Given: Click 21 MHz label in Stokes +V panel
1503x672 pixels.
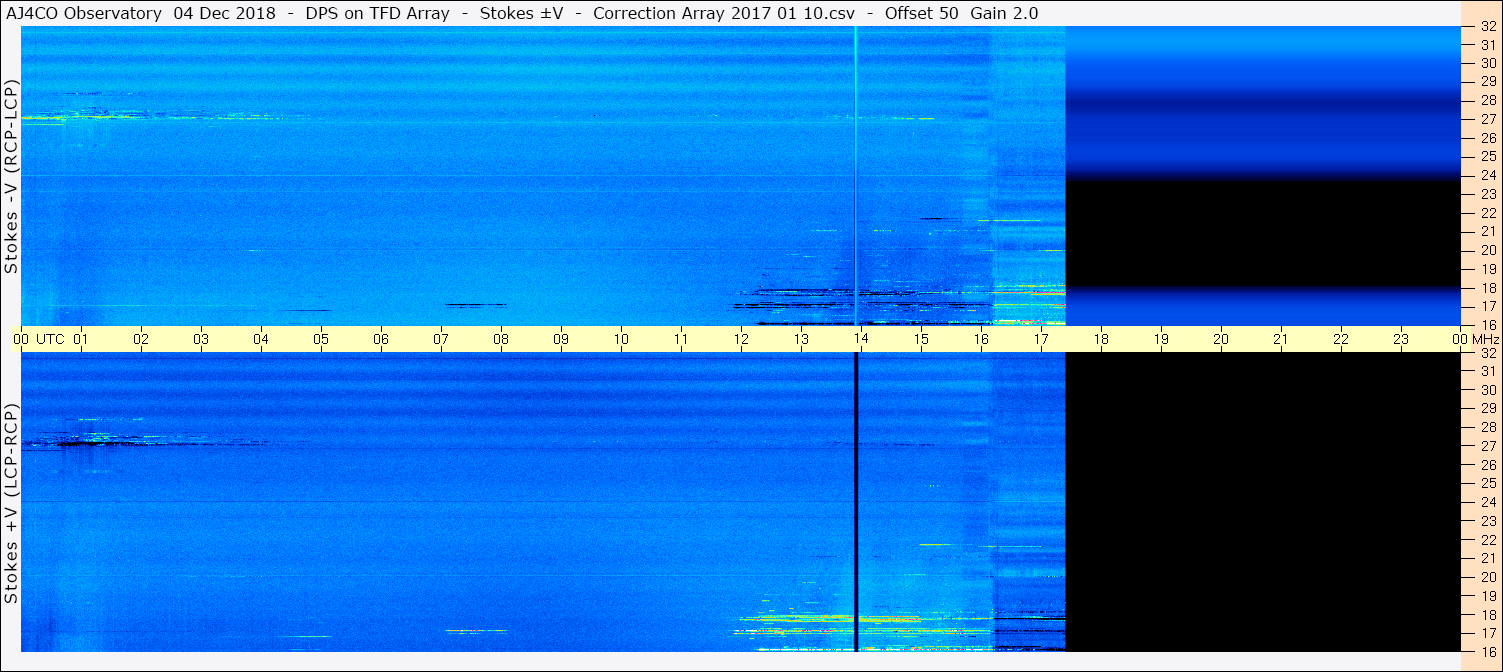Looking at the screenshot, I should [x=1487, y=558].
